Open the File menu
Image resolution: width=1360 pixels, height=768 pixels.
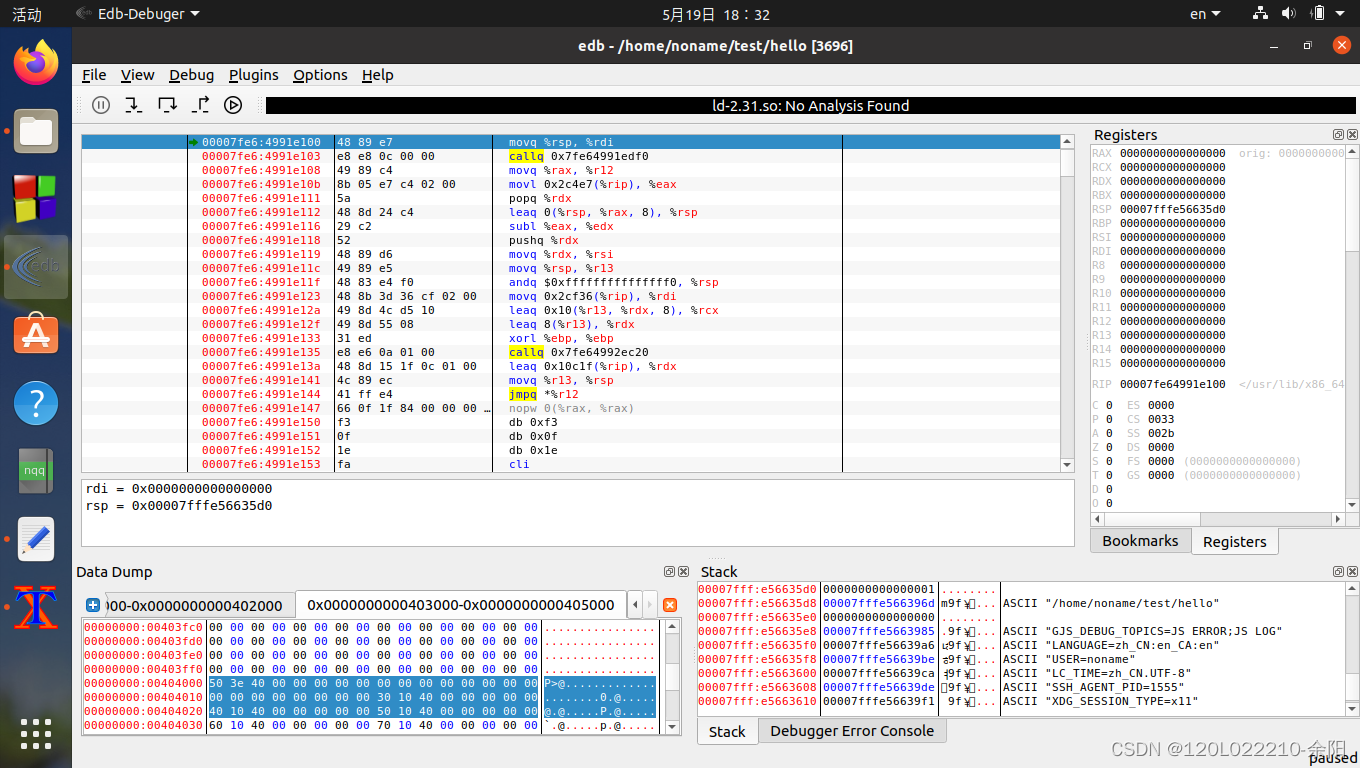pos(94,75)
